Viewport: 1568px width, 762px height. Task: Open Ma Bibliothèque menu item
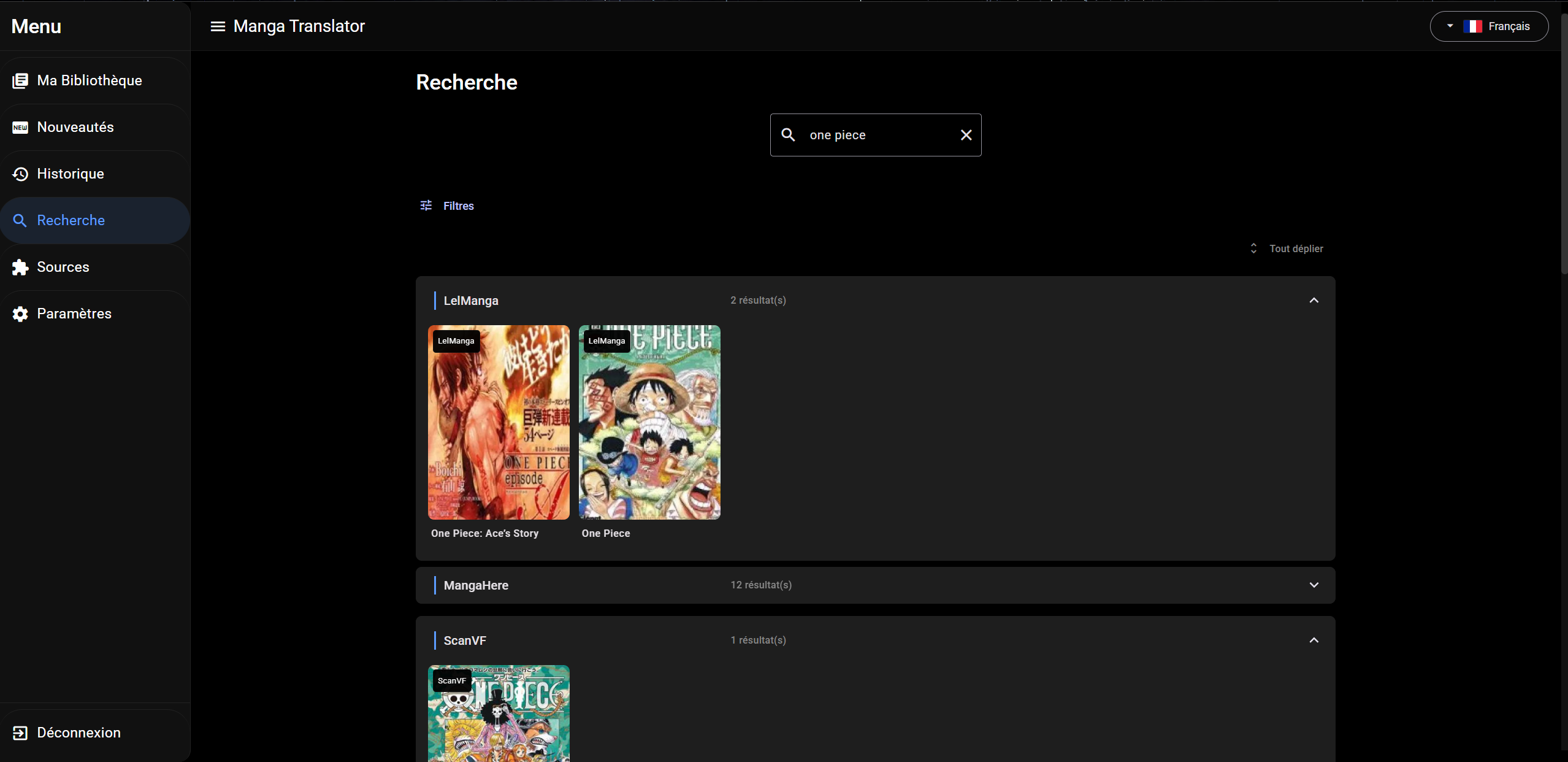click(95, 80)
